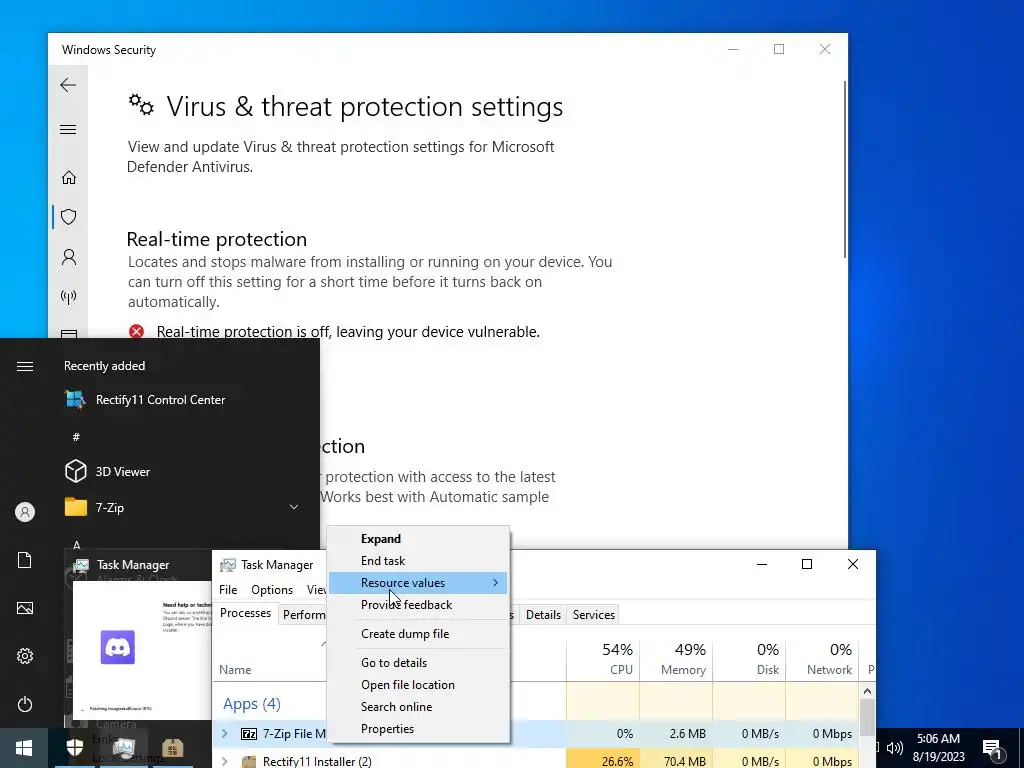Open Settings gear in Start menu

25,656
